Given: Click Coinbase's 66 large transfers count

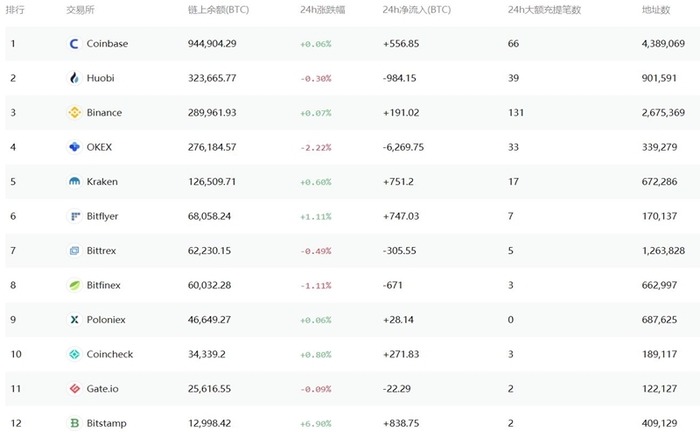Looking at the screenshot, I should (513, 44).
